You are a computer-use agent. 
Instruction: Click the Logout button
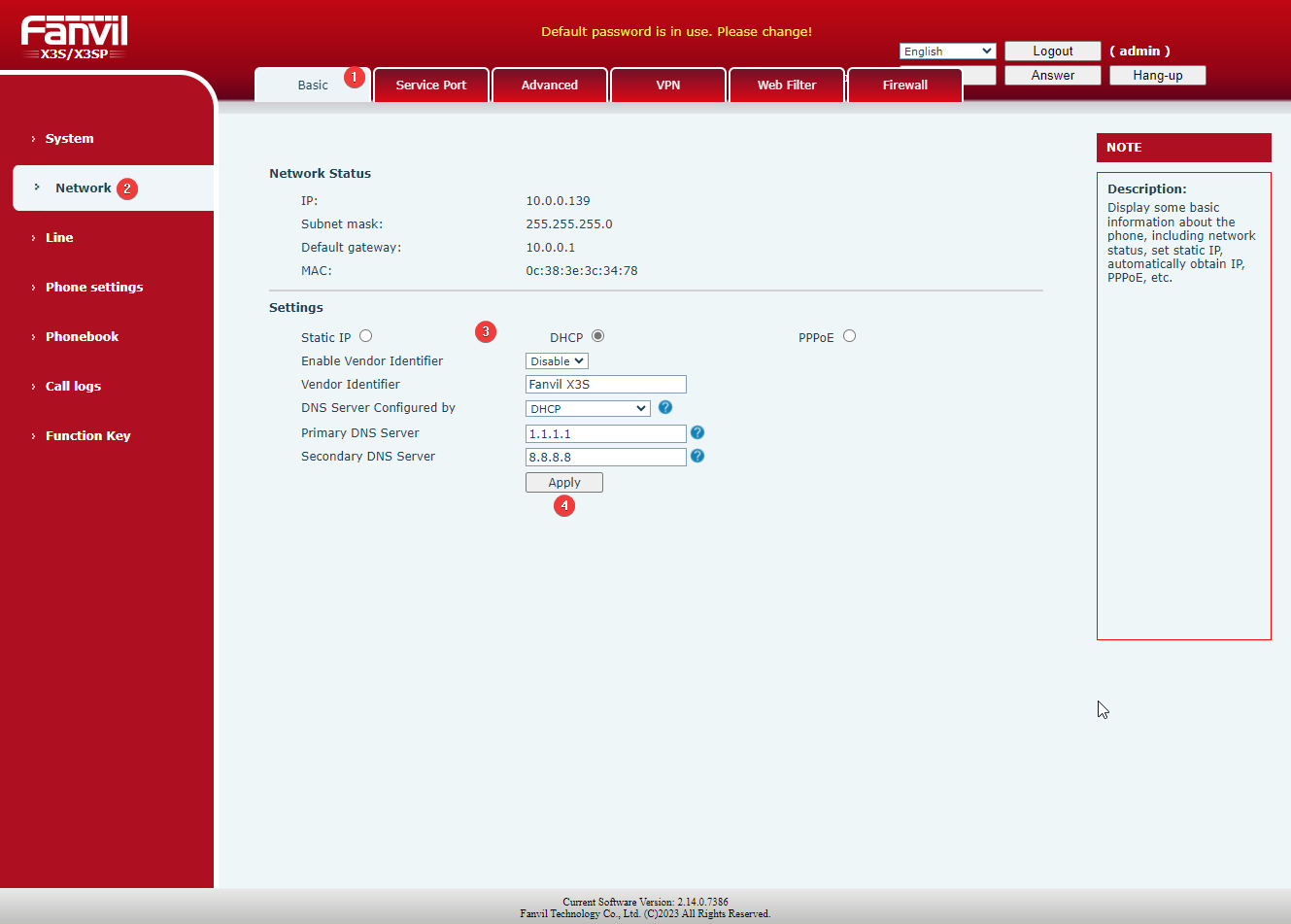(x=1052, y=51)
